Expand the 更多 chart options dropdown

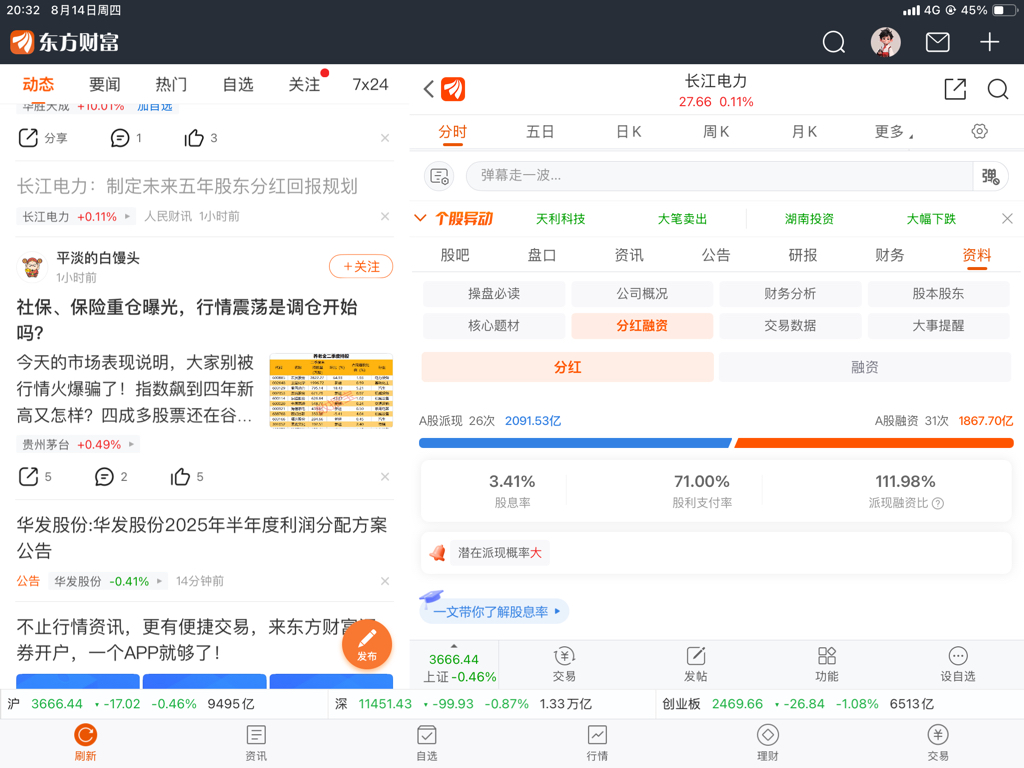click(x=893, y=131)
